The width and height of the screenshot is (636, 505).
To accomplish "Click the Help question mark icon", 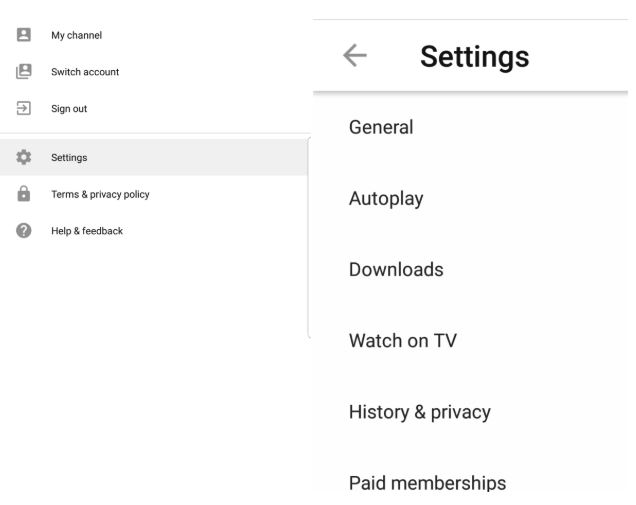I will click(24, 230).
